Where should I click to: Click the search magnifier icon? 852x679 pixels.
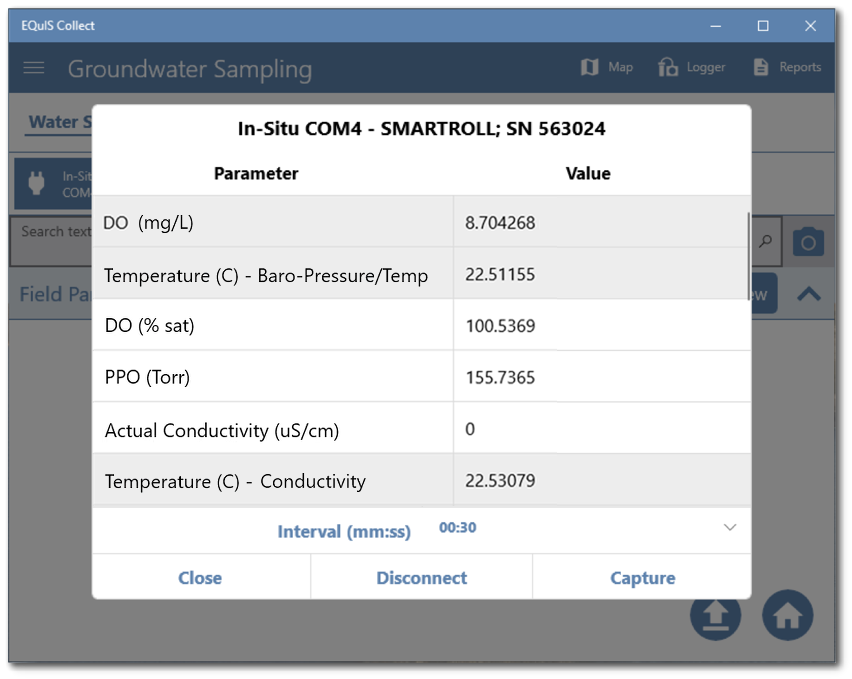(x=764, y=241)
